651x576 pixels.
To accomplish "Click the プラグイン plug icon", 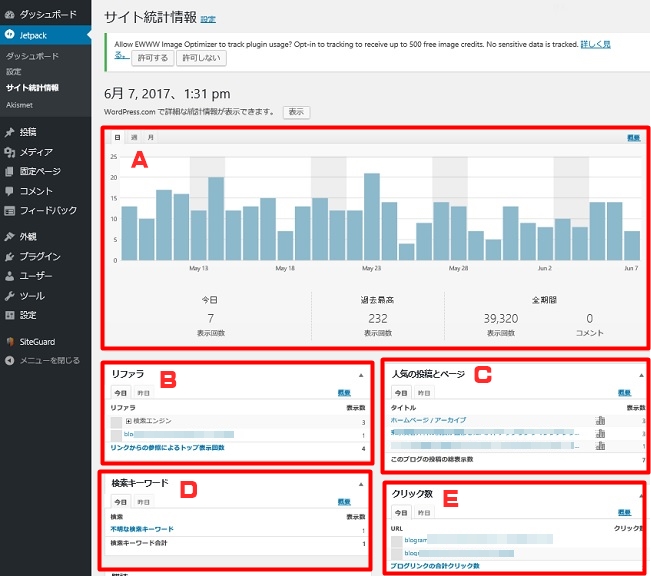I will click(x=10, y=257).
